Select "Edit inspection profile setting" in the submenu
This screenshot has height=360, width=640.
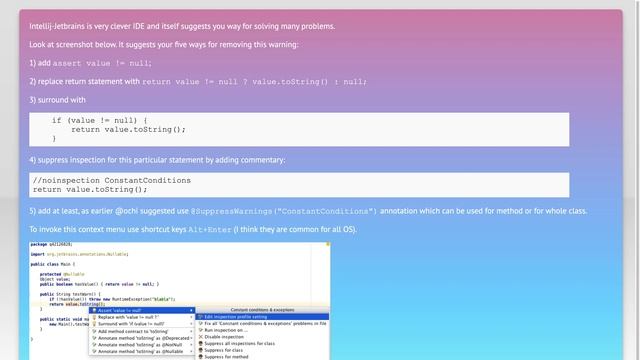pos(262,317)
